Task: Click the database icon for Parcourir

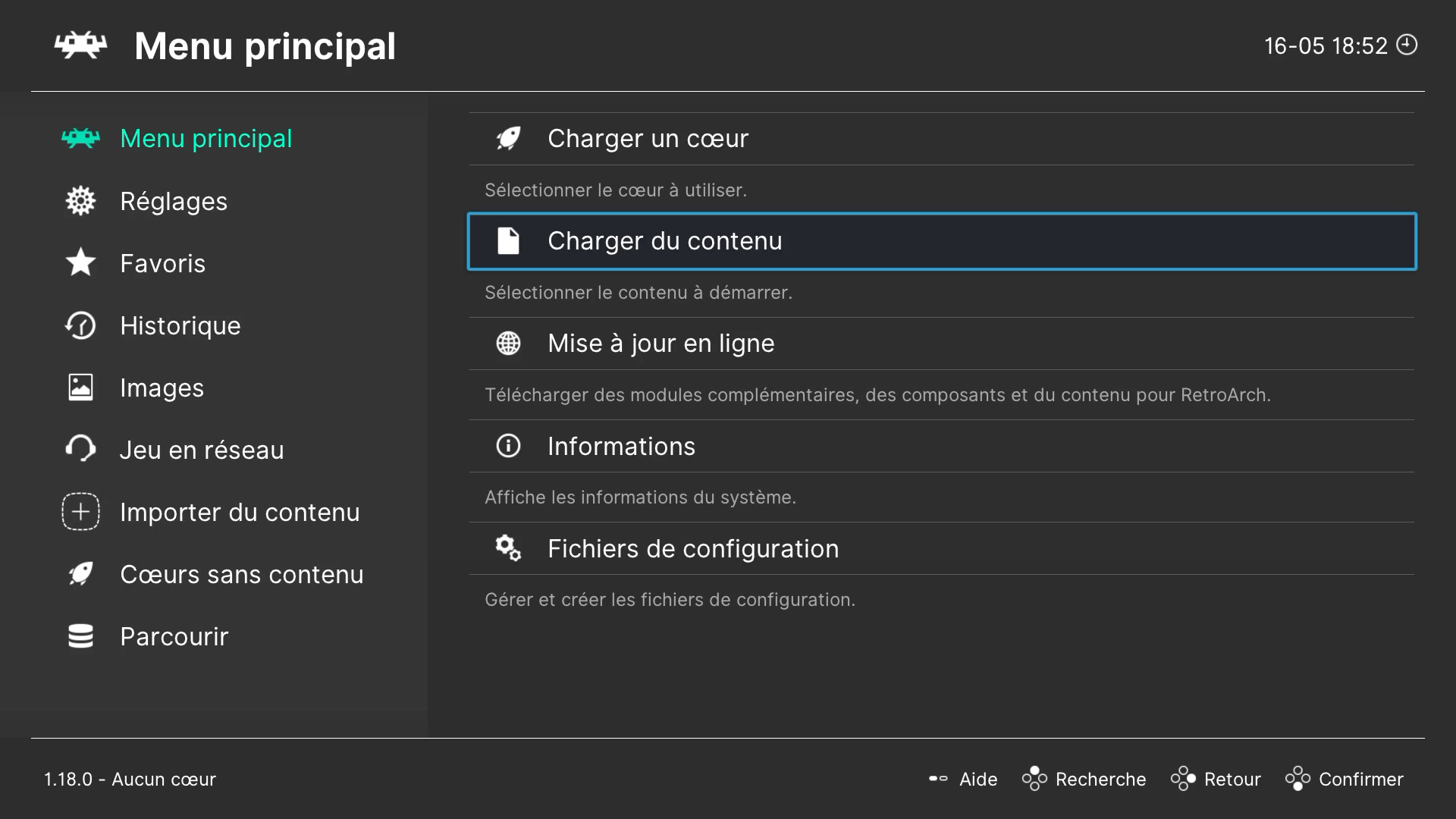Action: (x=80, y=636)
